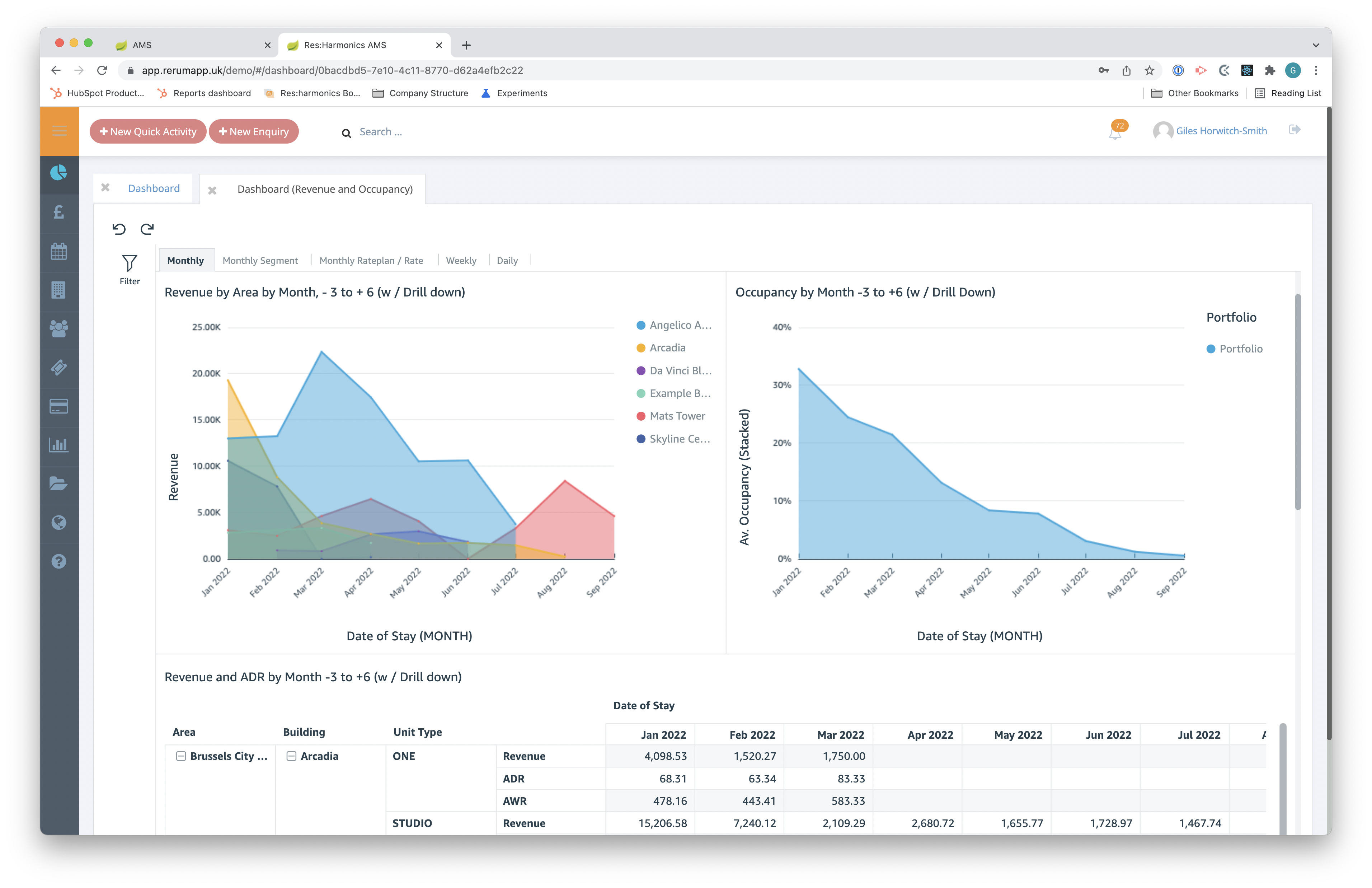
Task: Click the New Enquiry button
Action: click(254, 131)
